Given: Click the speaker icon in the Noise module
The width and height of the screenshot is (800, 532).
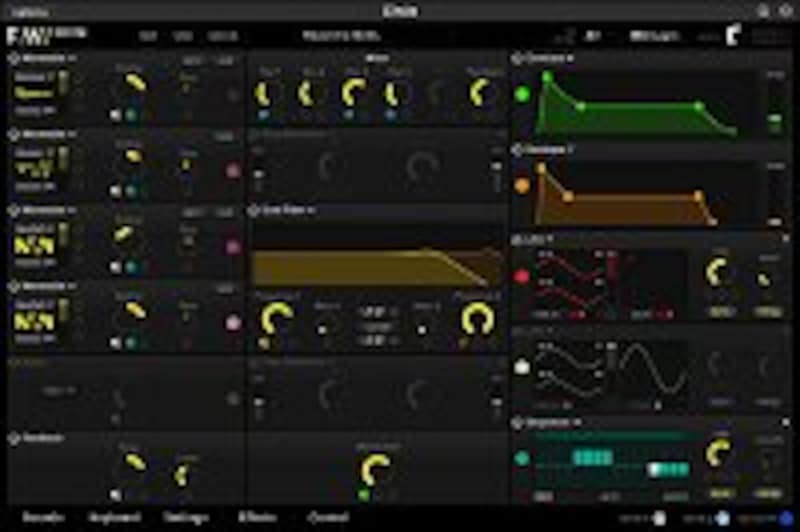Looking at the screenshot, I should (116, 494).
